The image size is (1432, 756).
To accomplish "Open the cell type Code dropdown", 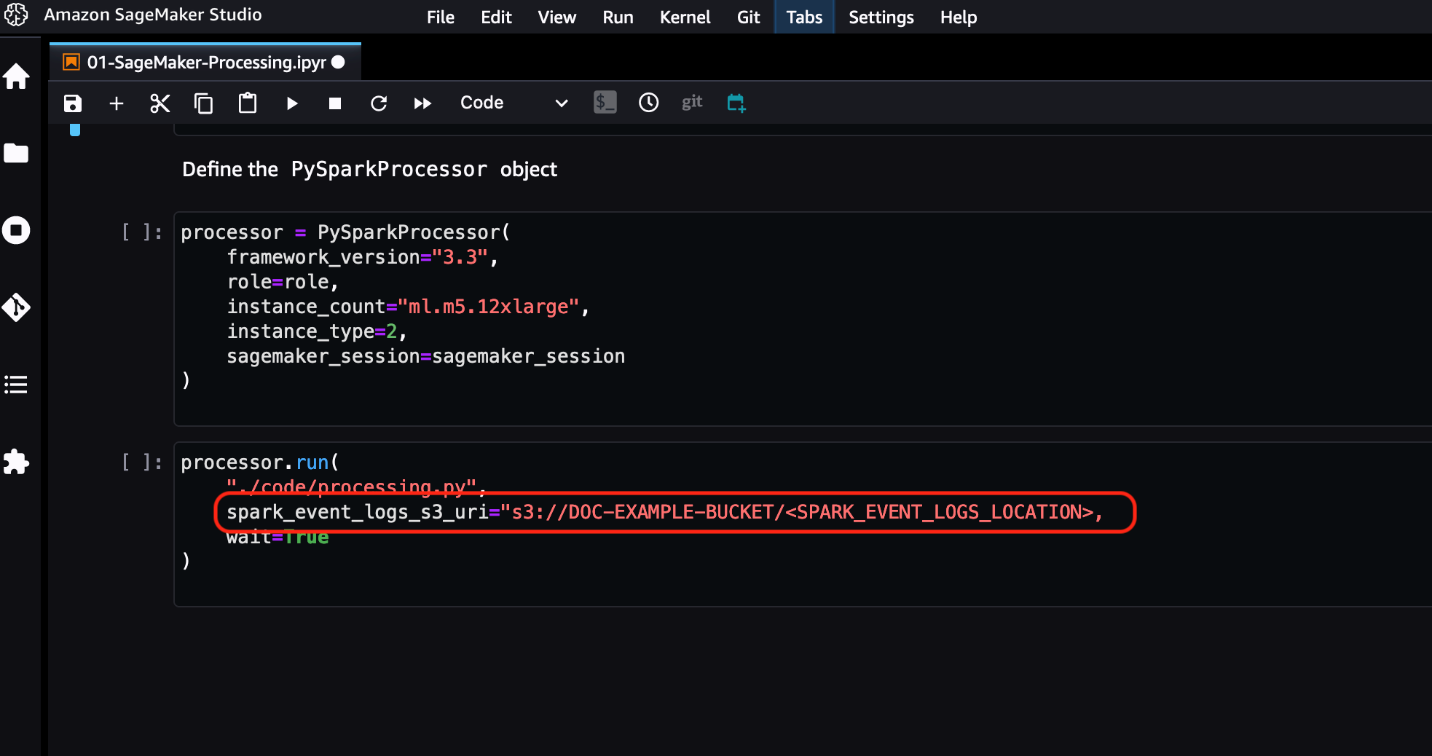I will pyautogui.click(x=514, y=103).
